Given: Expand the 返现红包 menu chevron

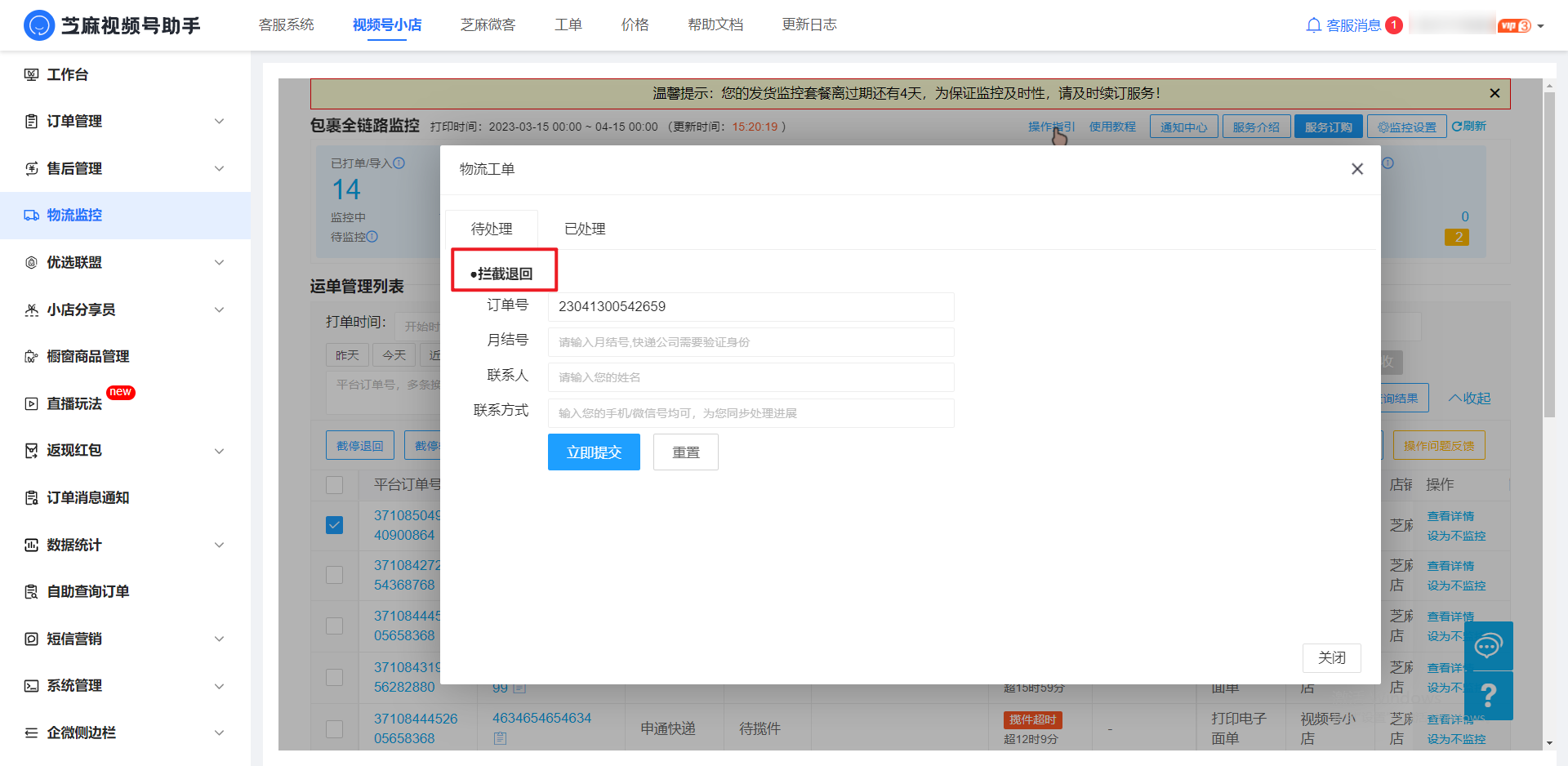Looking at the screenshot, I should (x=219, y=451).
